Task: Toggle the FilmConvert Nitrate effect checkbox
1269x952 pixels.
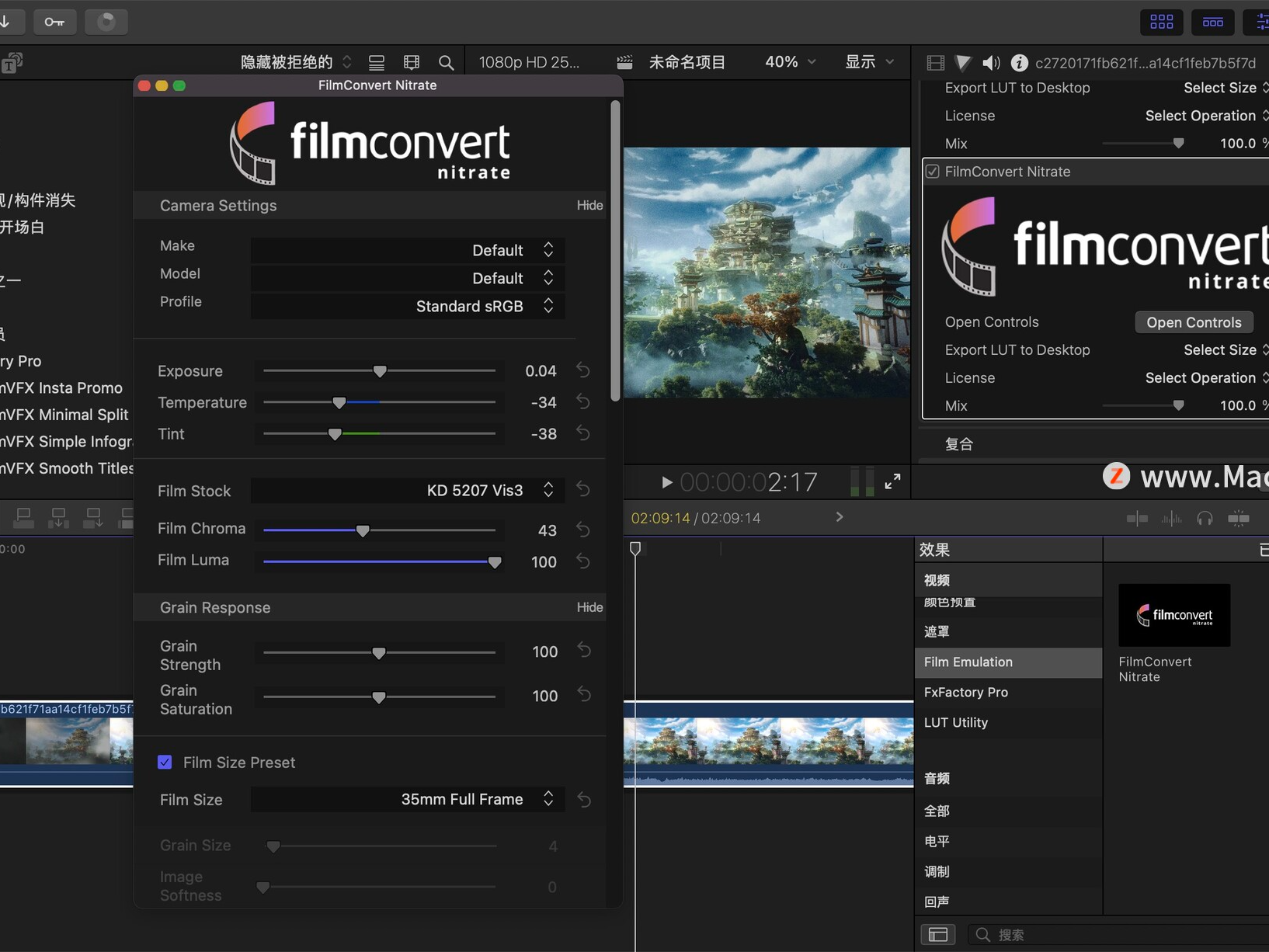Action: click(x=933, y=172)
